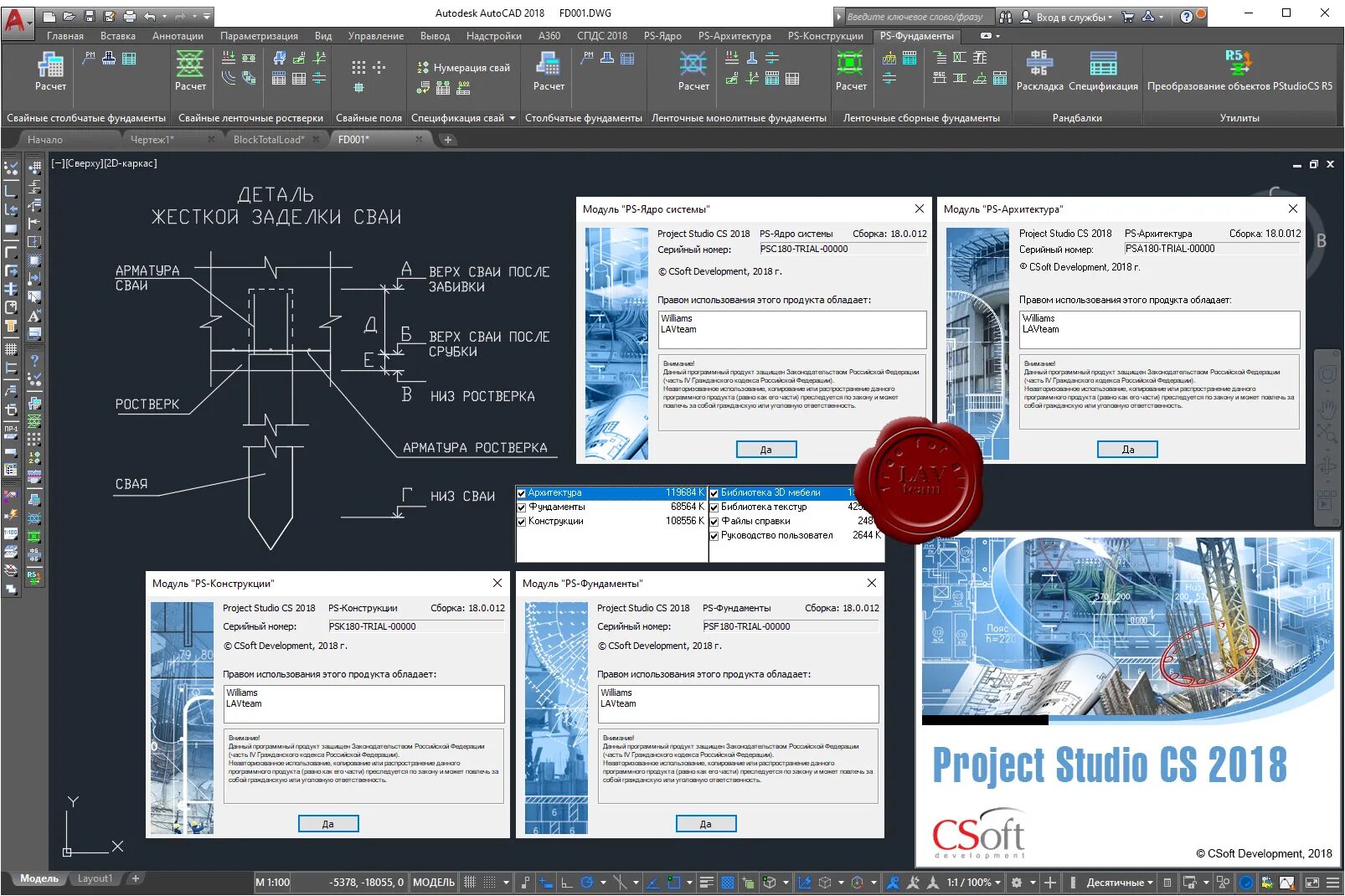Undo the last action
The width and height of the screenshot is (1345, 896).
click(x=150, y=16)
